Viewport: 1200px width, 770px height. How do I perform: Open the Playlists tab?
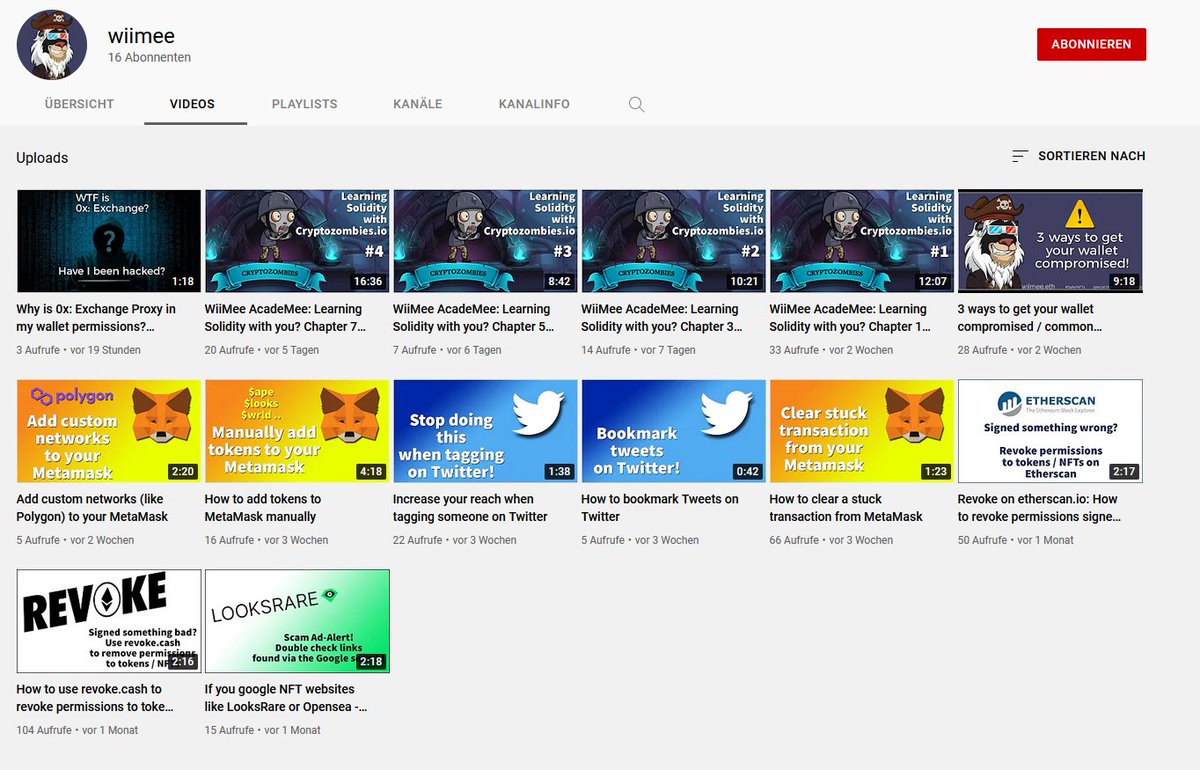pos(304,104)
